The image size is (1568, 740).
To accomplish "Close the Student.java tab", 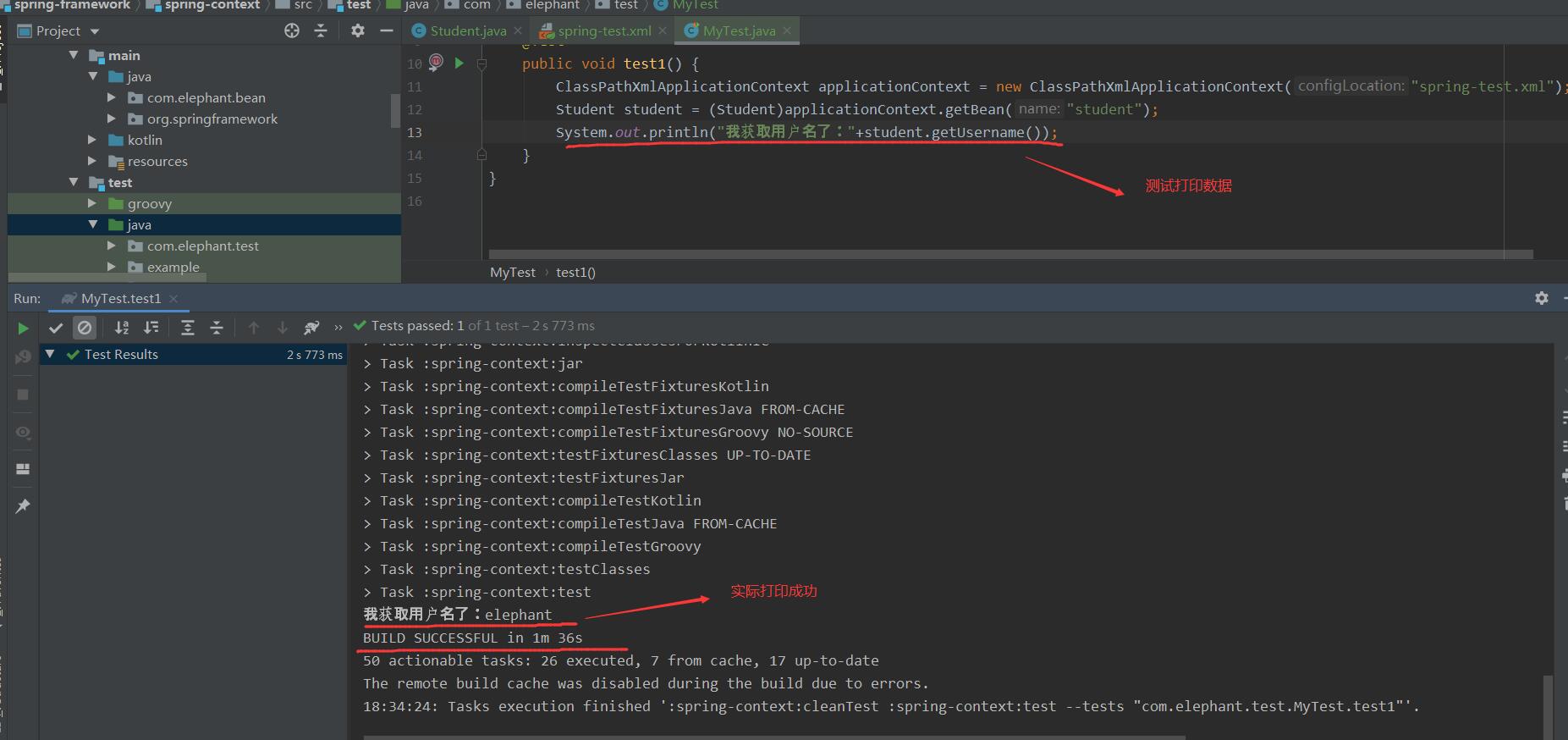I will pyautogui.click(x=518, y=30).
